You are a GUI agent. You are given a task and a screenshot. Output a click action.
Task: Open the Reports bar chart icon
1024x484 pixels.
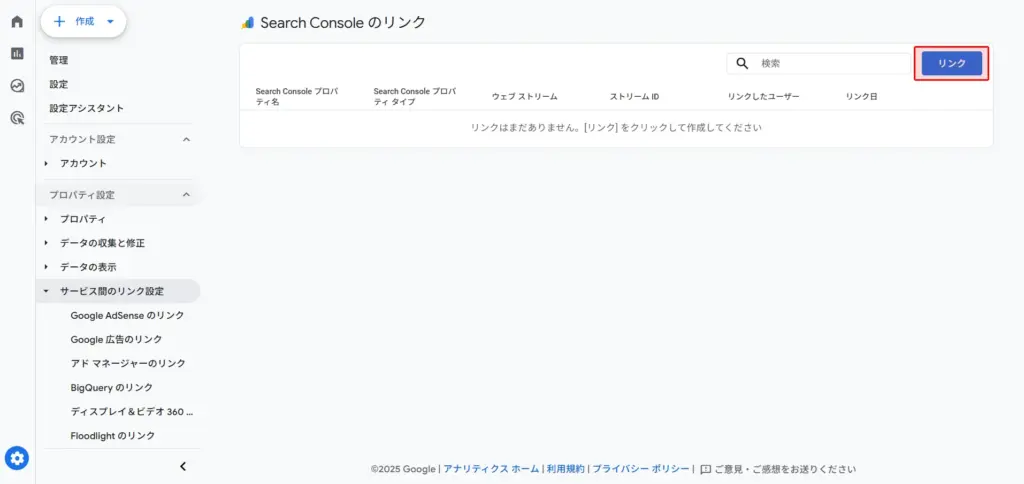(x=17, y=54)
